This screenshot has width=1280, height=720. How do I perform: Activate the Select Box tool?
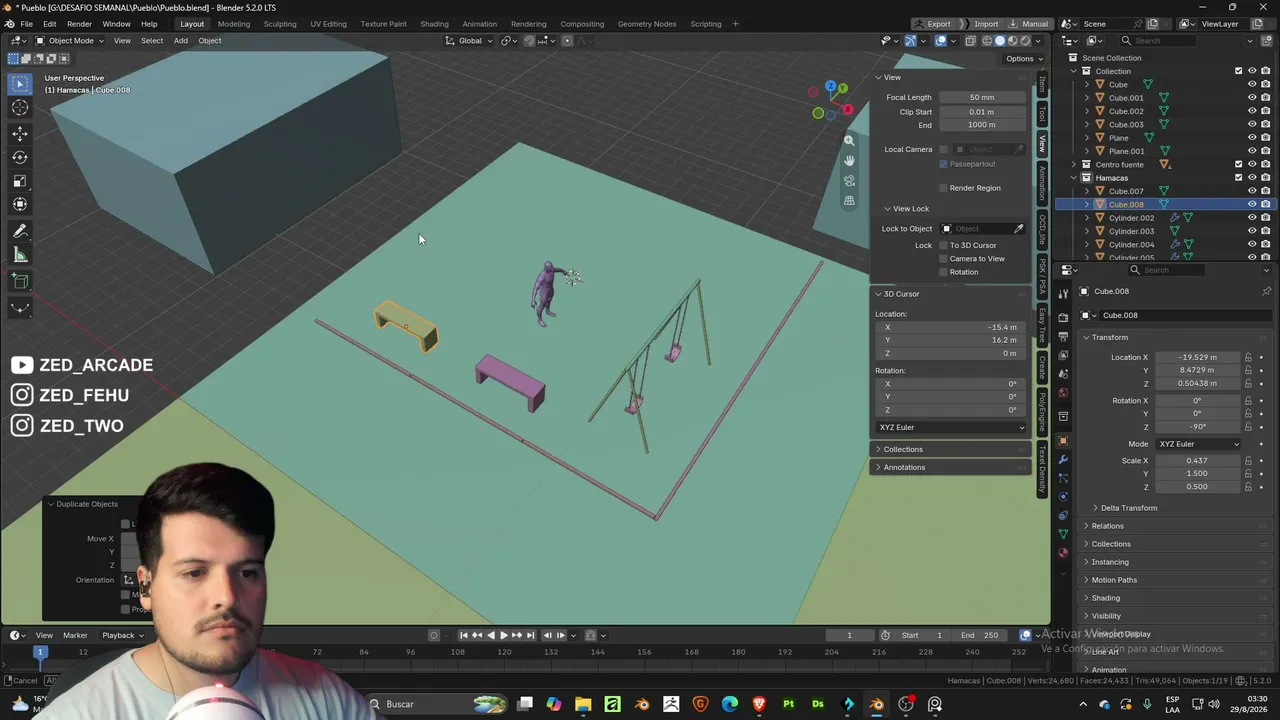[20, 84]
